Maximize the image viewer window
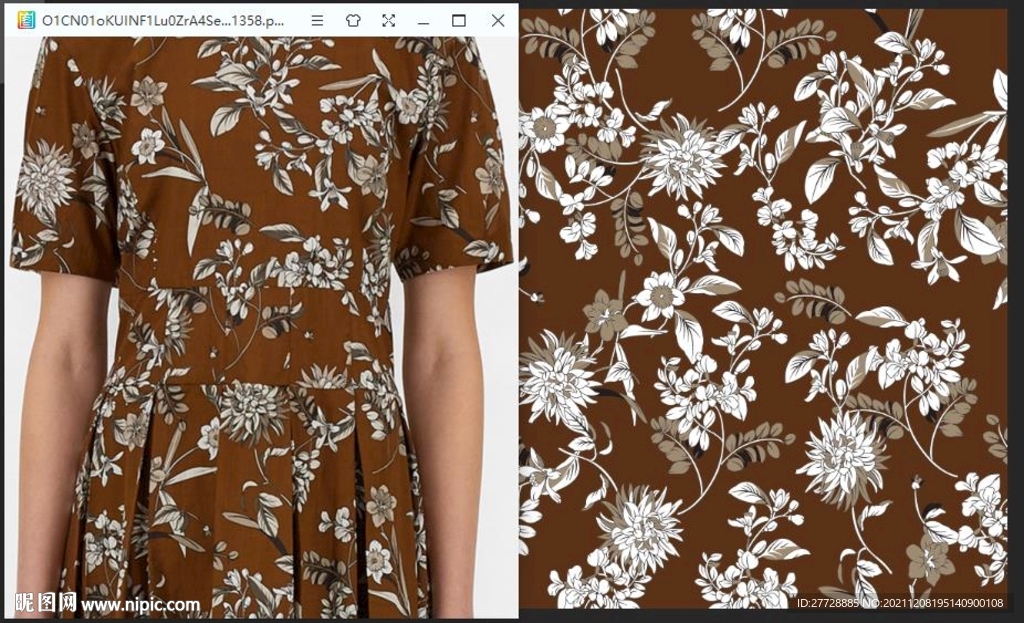 459,21
